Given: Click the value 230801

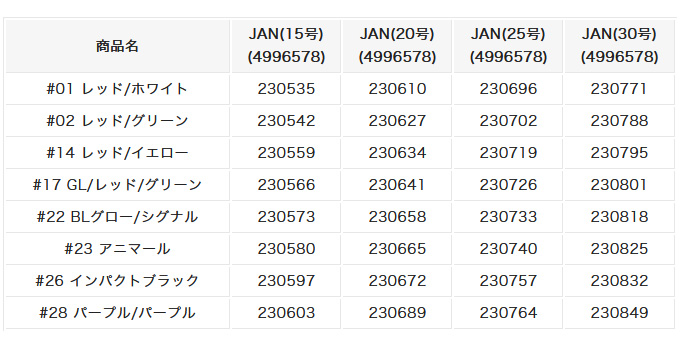Looking at the screenshot, I should [619, 185].
